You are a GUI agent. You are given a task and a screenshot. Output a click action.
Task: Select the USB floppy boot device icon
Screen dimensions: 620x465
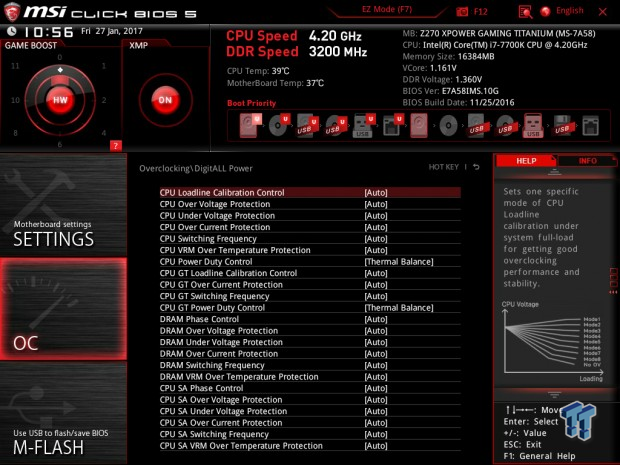coord(562,125)
